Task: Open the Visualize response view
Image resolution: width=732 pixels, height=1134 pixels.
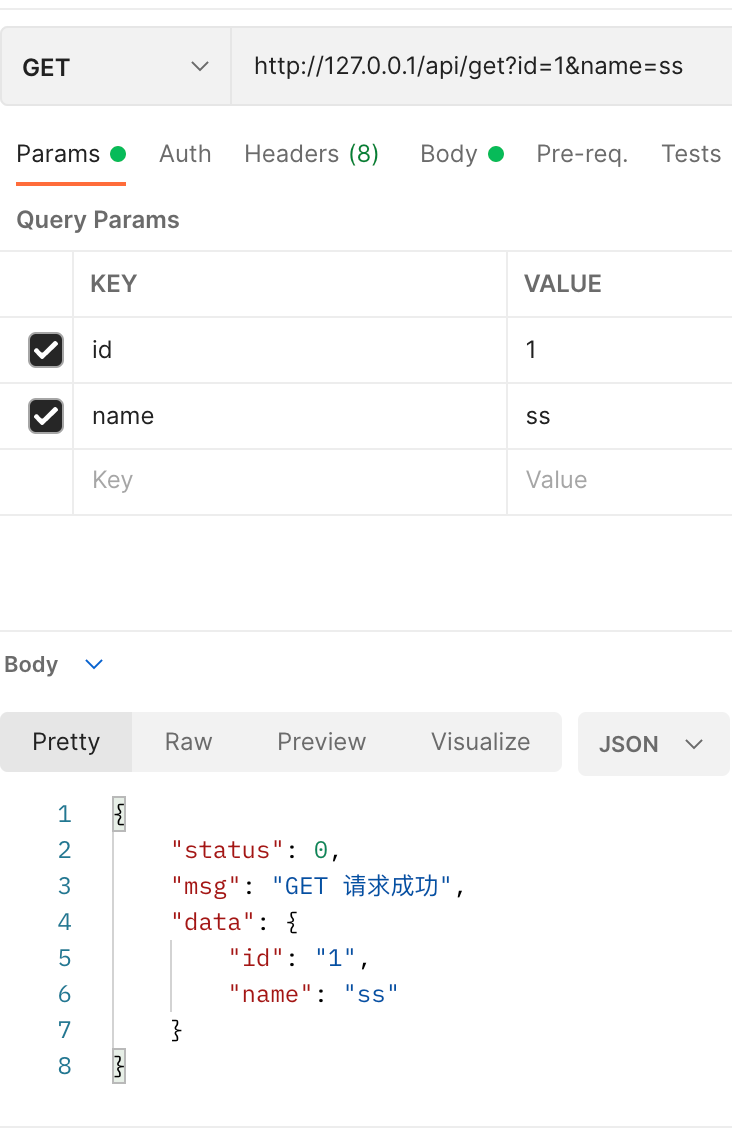Action: coord(480,742)
